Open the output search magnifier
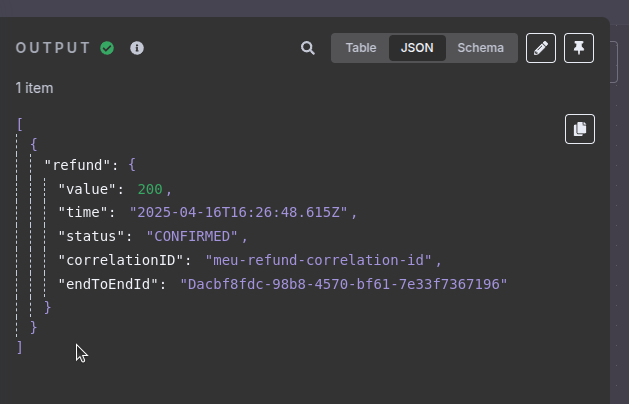 [x=308, y=48]
